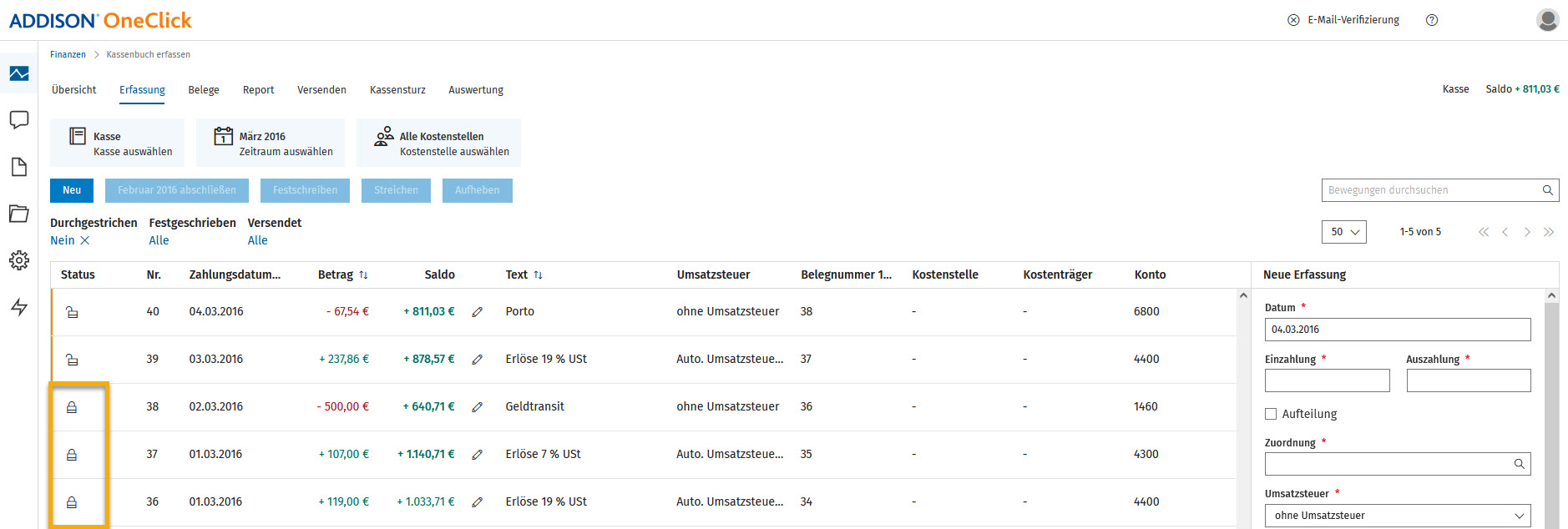The image size is (1568, 529).
Task: Go to the next page of entries
Action: pos(1527,232)
